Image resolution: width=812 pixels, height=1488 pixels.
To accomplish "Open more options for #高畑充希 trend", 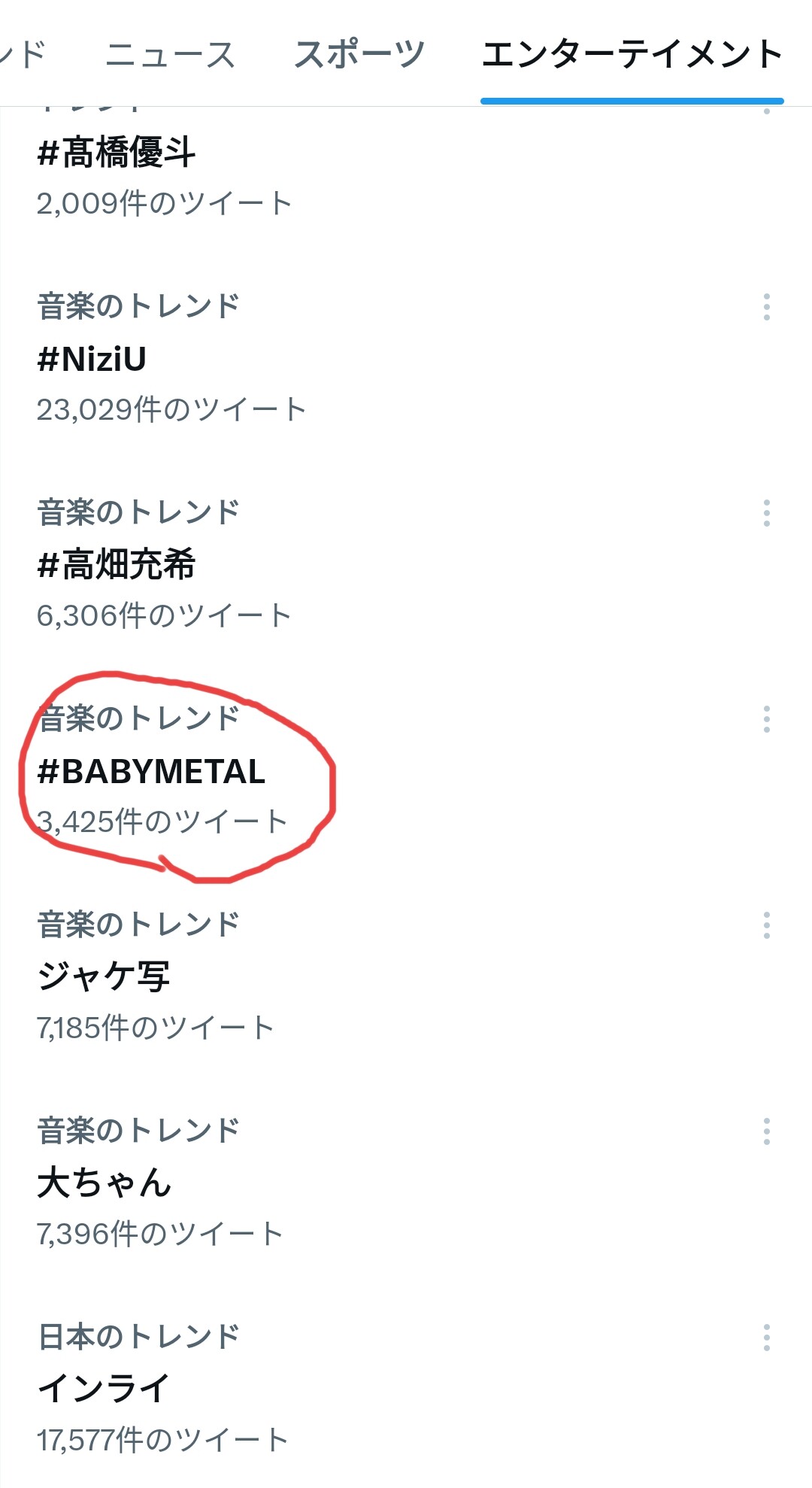I will 766,513.
